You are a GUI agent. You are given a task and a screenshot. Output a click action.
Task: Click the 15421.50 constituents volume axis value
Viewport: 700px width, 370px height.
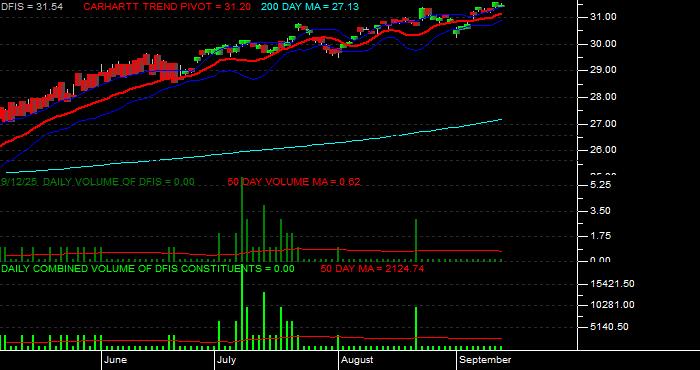tap(613, 284)
